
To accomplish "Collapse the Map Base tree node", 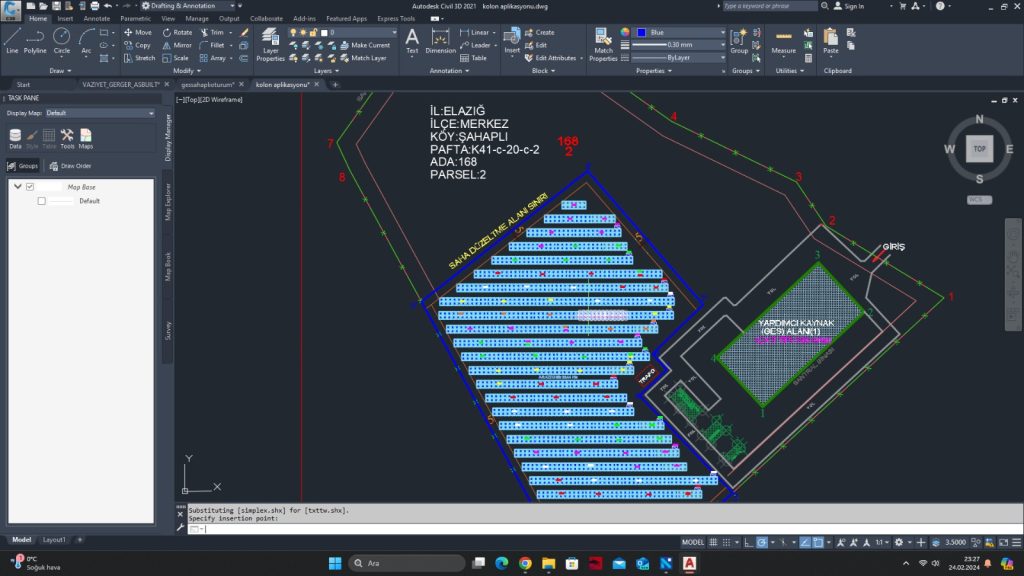I will tap(18, 187).
